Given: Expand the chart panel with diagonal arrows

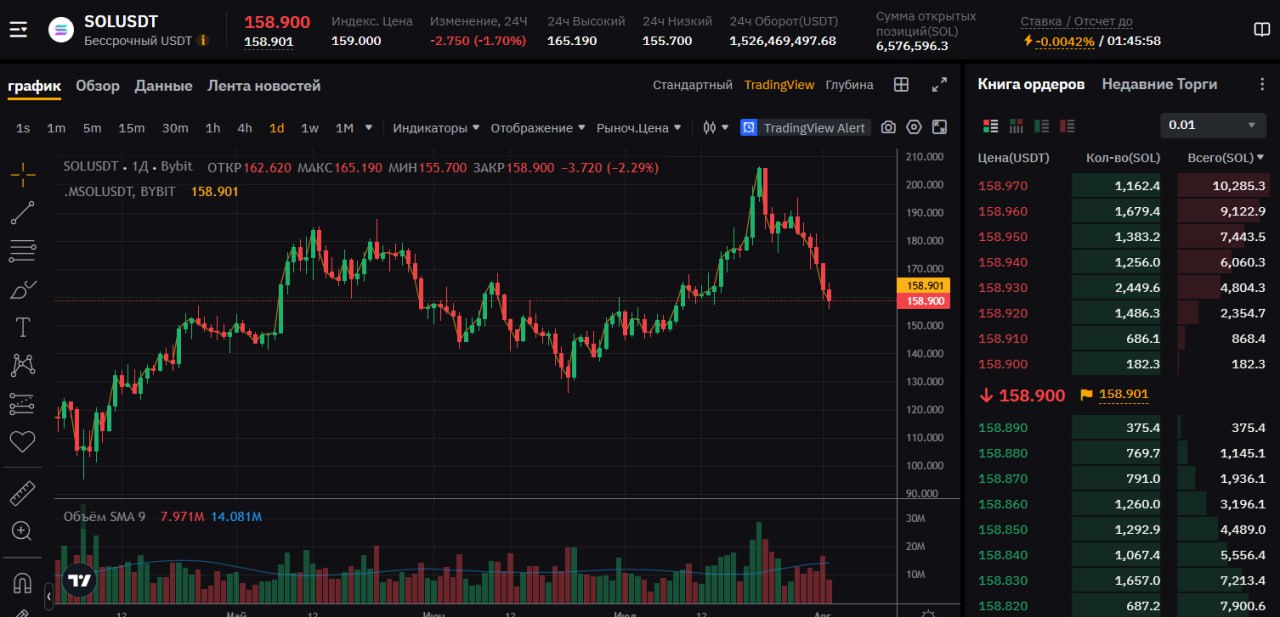Looking at the screenshot, I should [x=939, y=85].
